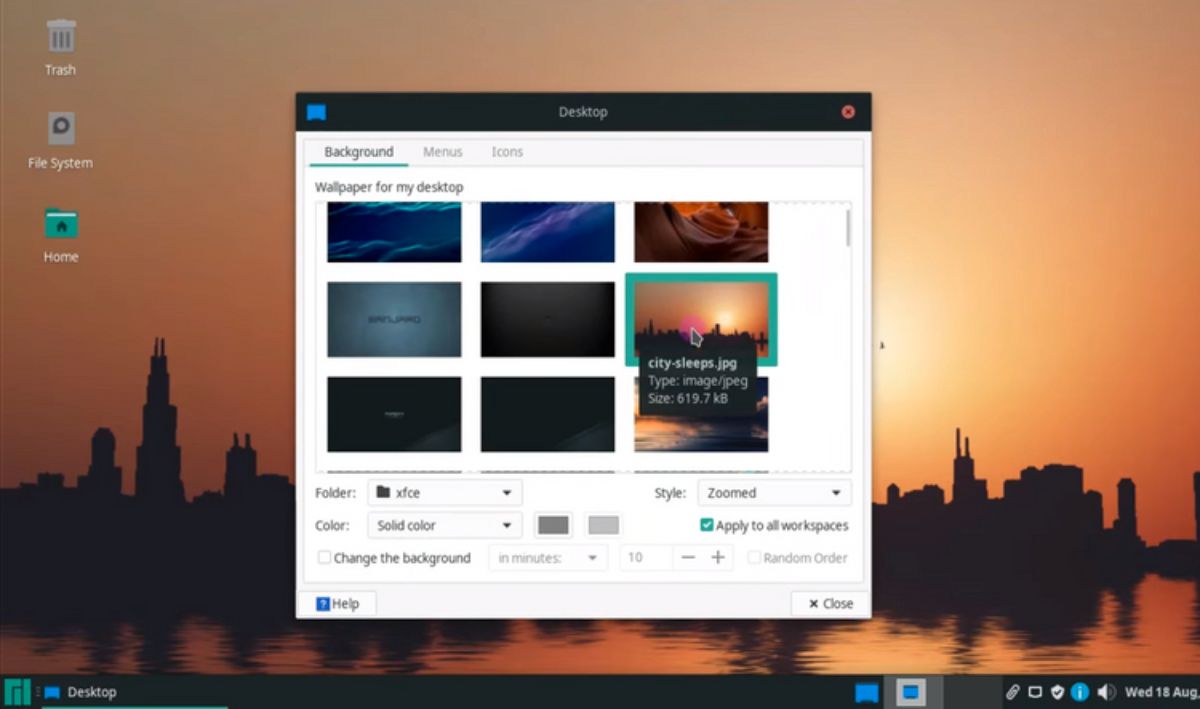The image size is (1200, 709).
Task: Click the shield security tray icon
Action: tap(1057, 692)
